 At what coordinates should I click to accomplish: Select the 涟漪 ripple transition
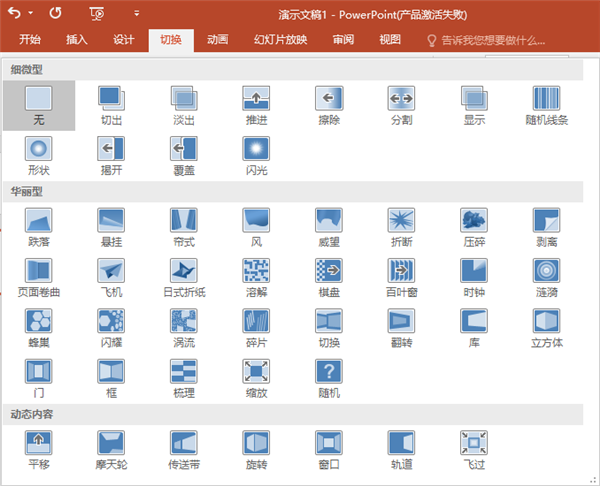[546, 278]
